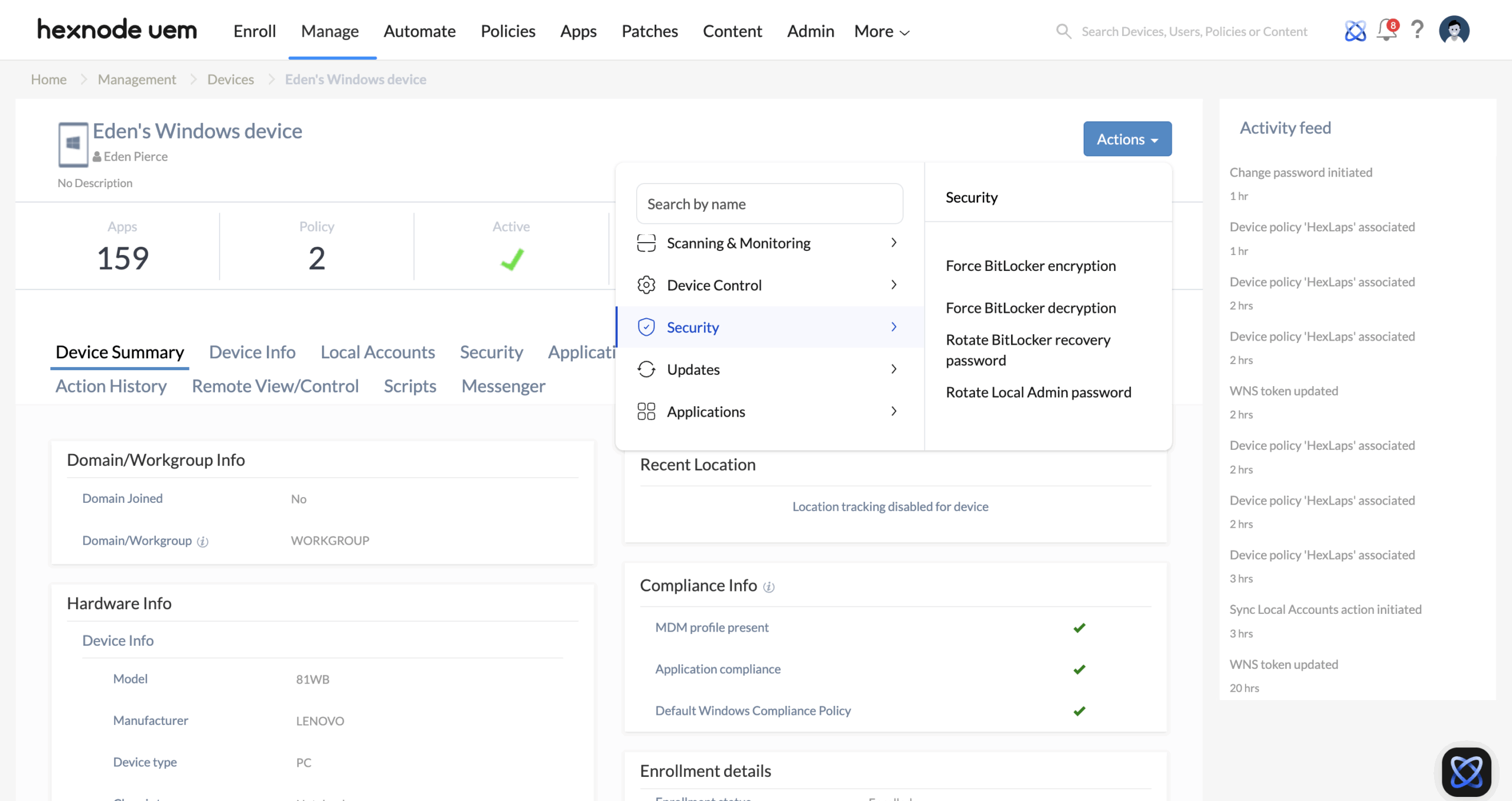Screen dimensions: 1512x801
Task: Switch to the Local Accounts tab
Action: tap(377, 352)
